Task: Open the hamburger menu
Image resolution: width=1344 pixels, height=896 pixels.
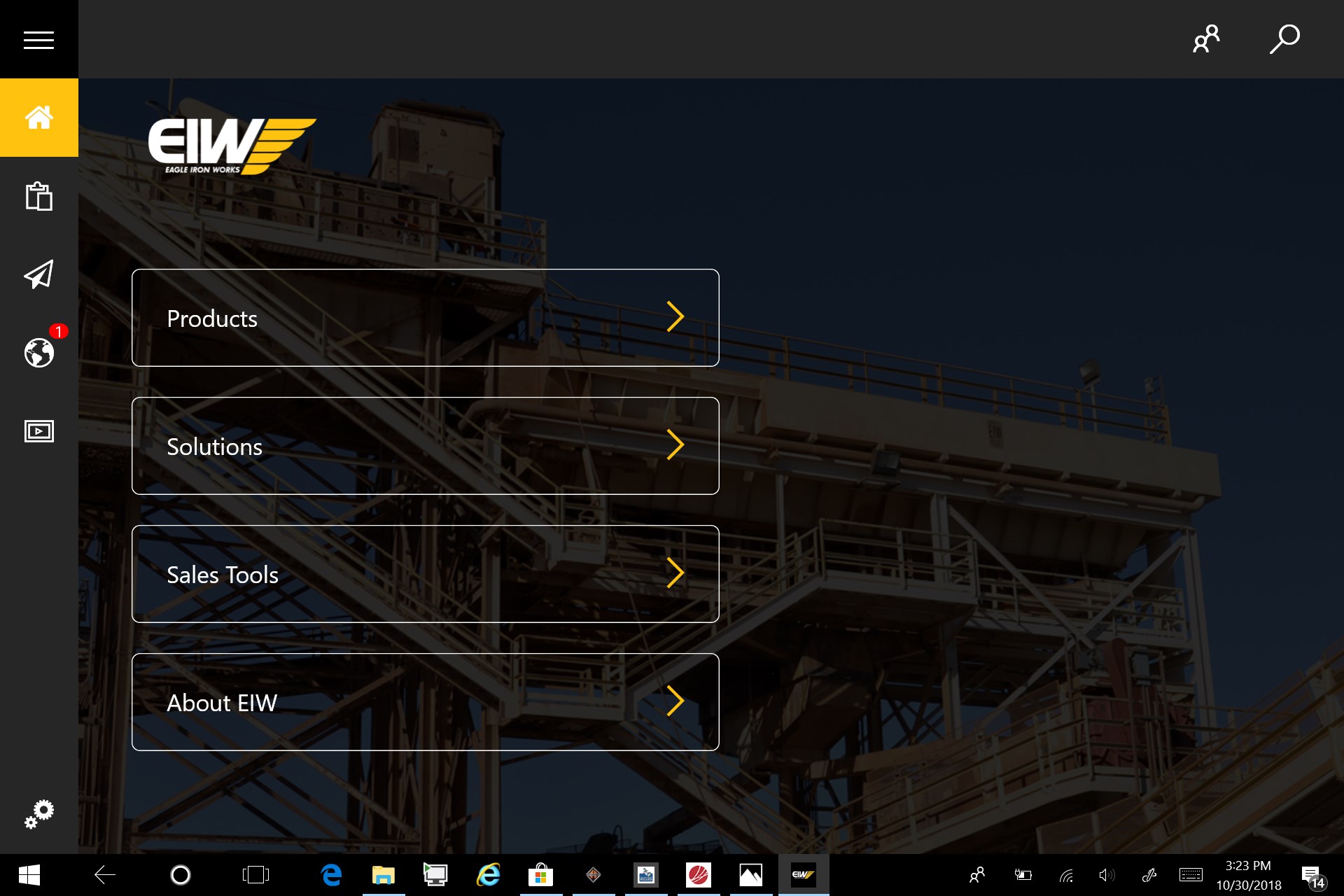Action: point(38,40)
